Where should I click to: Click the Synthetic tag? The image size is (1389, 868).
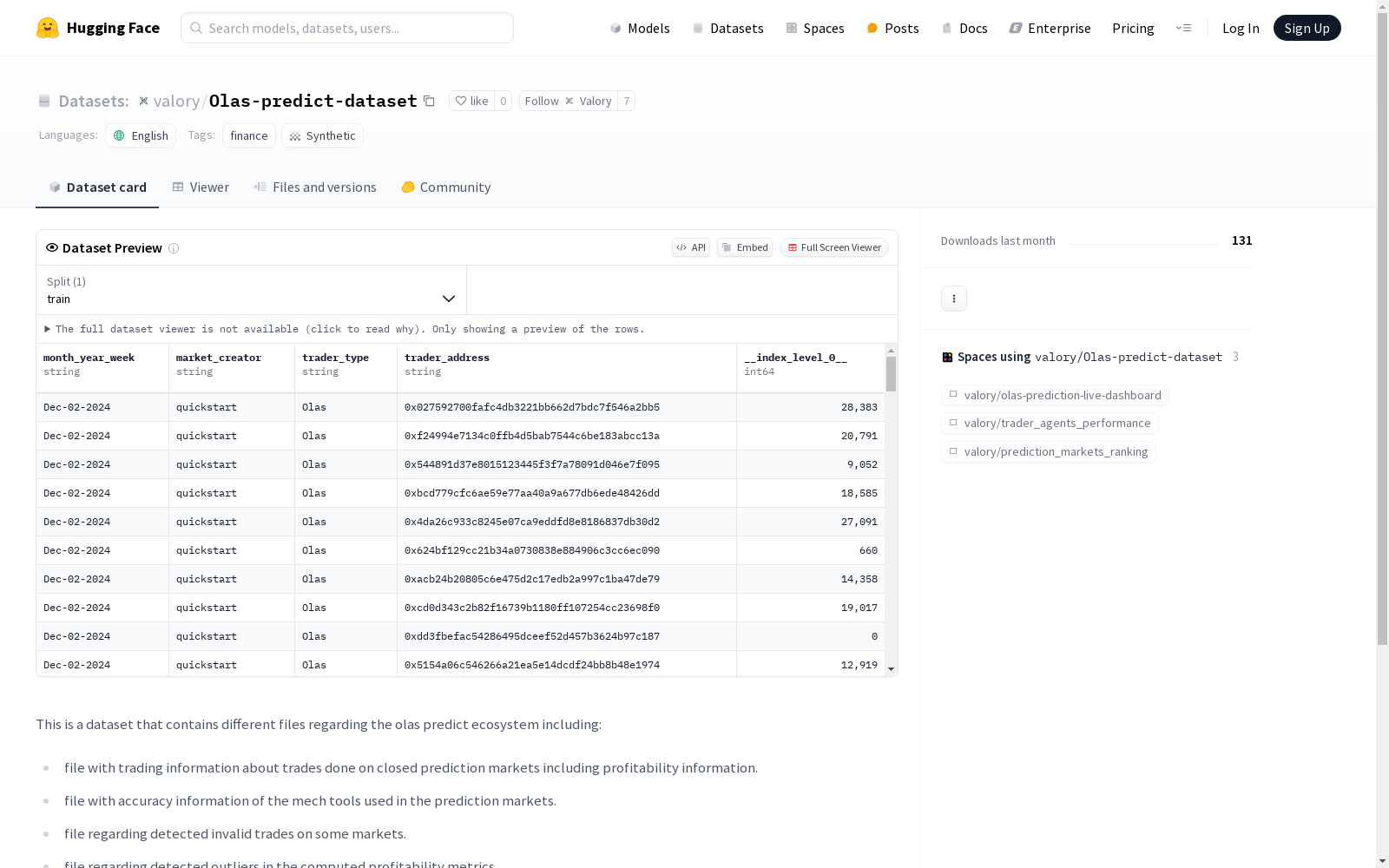tap(322, 135)
